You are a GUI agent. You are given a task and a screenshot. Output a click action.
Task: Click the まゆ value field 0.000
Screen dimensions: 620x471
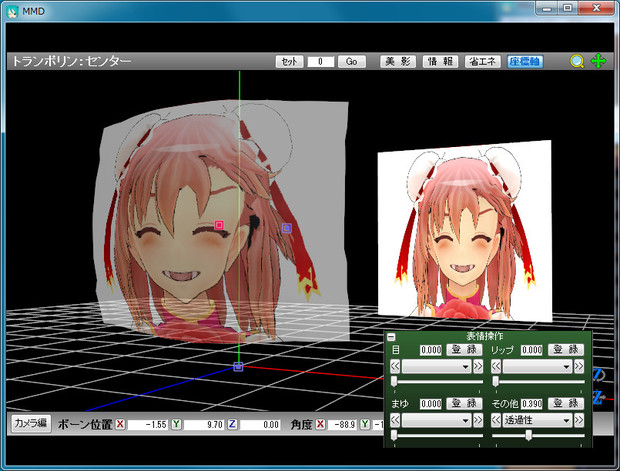431,403
